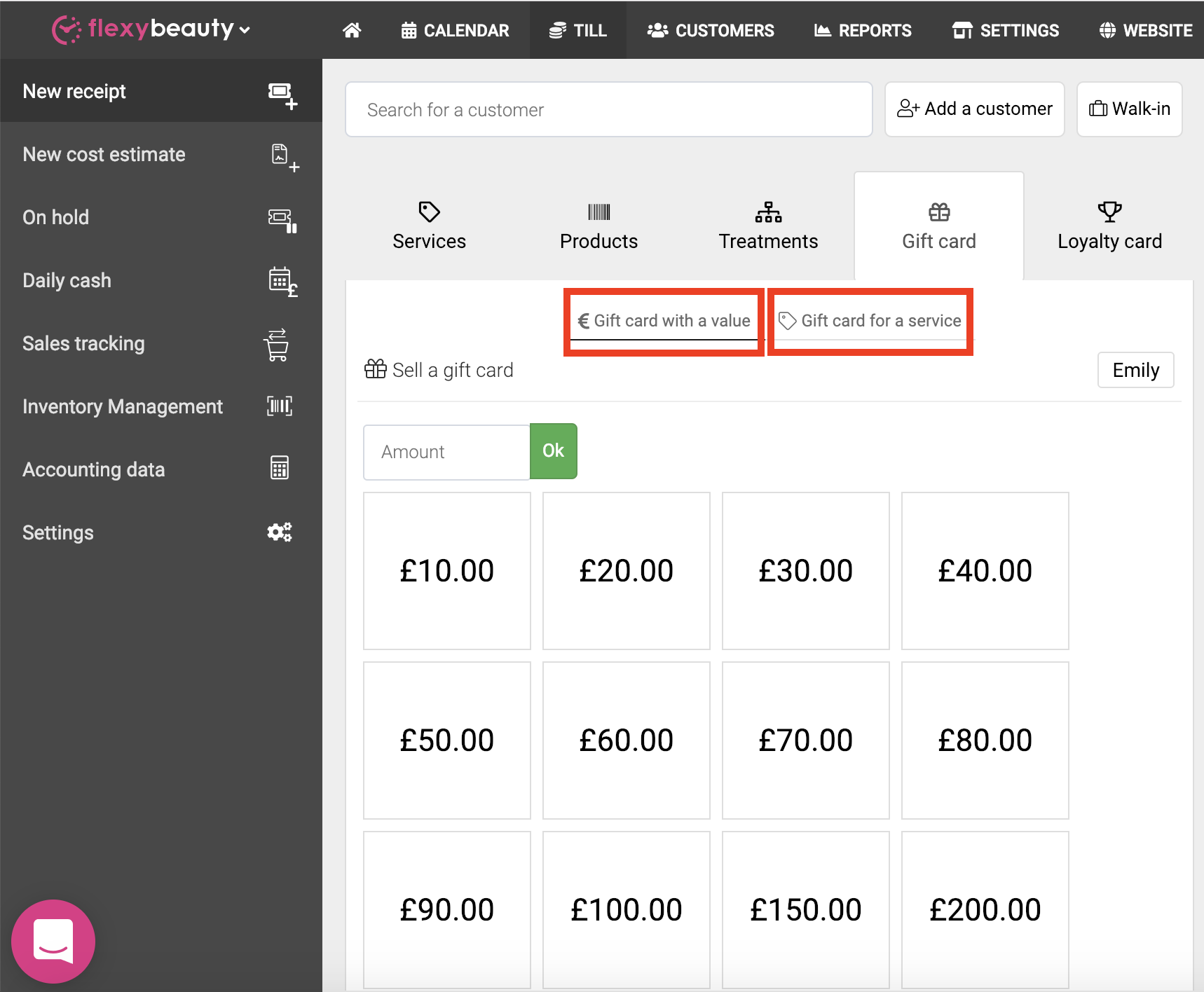Click the Services tag icon
This screenshot has height=992, width=1204.
(x=429, y=212)
